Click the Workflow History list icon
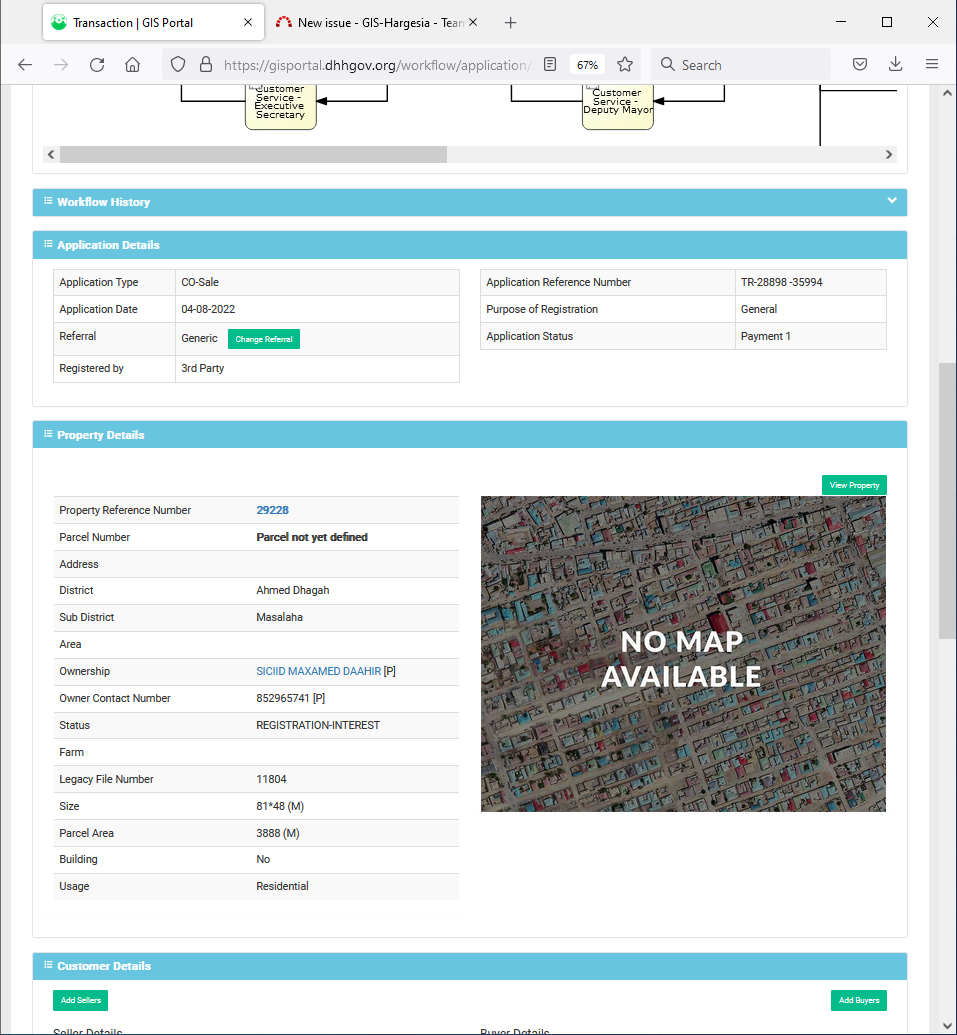Screen dimensions: 957x1035 [48, 201]
